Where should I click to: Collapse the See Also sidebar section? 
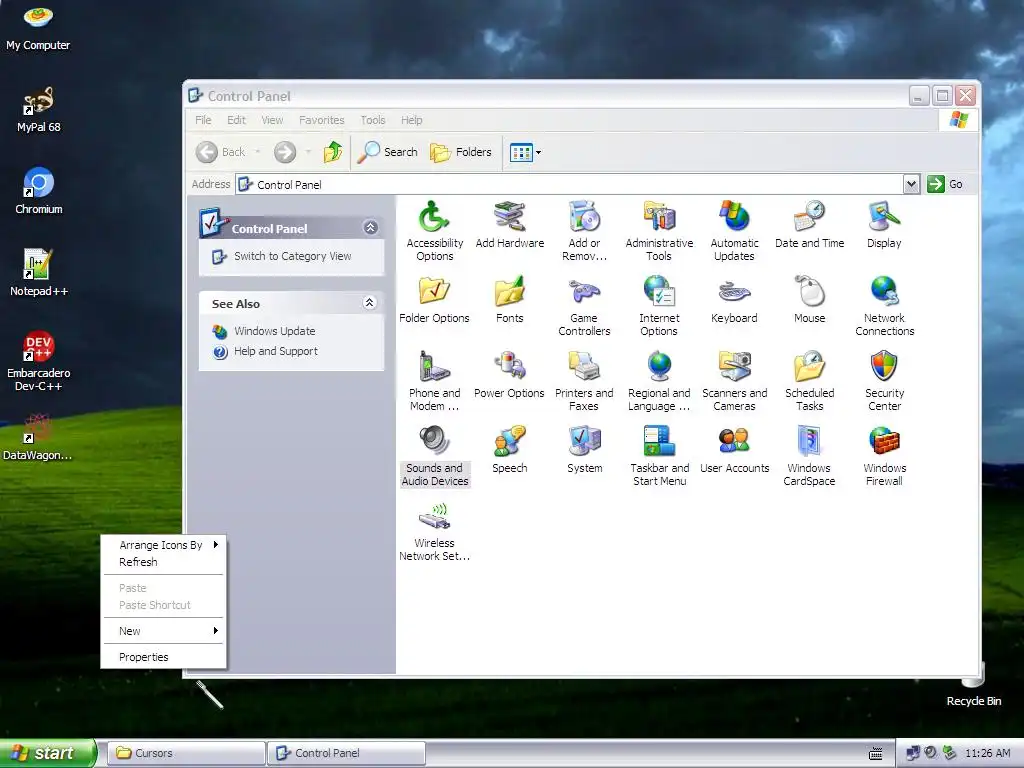click(370, 302)
